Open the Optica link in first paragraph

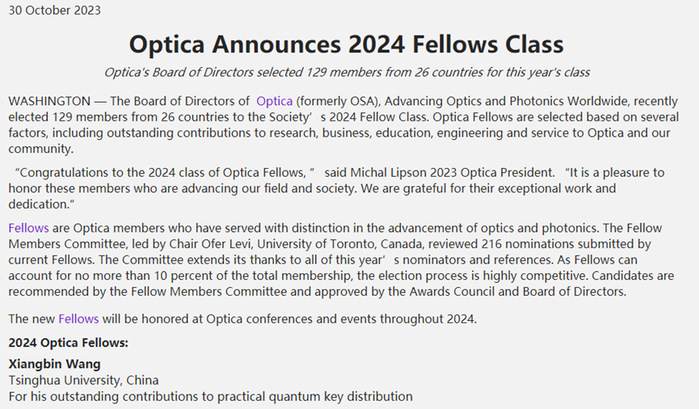pos(274,101)
